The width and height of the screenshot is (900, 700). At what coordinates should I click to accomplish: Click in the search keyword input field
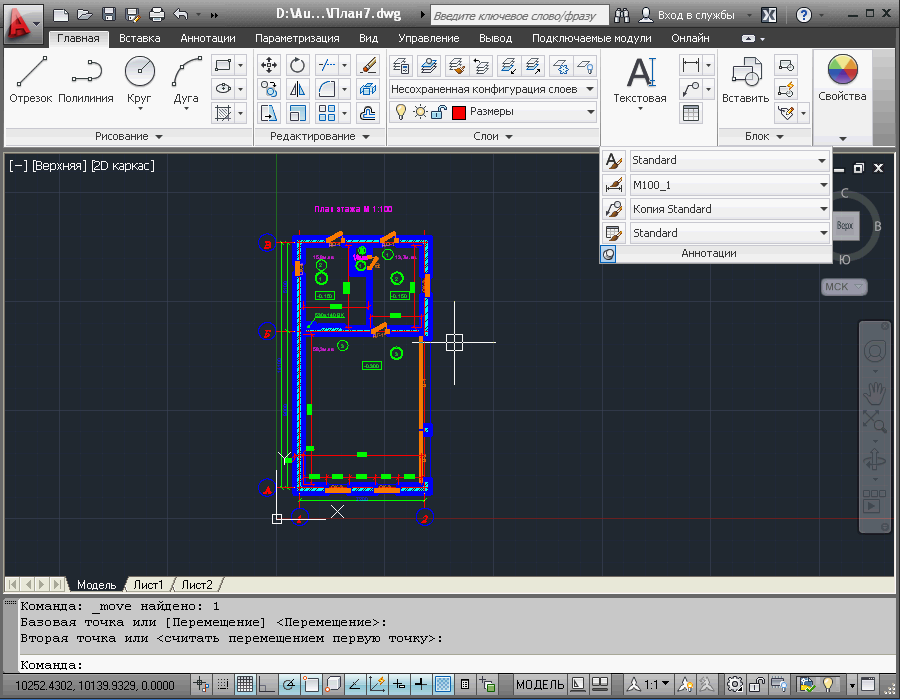[519, 15]
